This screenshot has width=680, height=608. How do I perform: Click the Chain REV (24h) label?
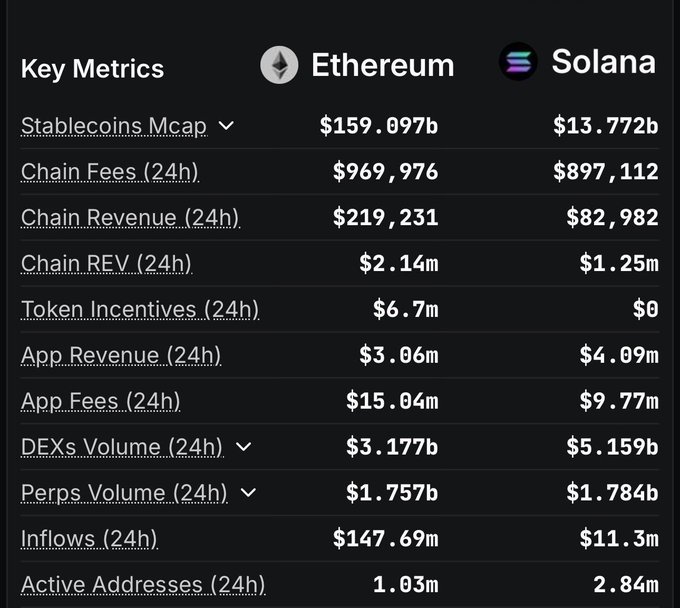coord(106,264)
